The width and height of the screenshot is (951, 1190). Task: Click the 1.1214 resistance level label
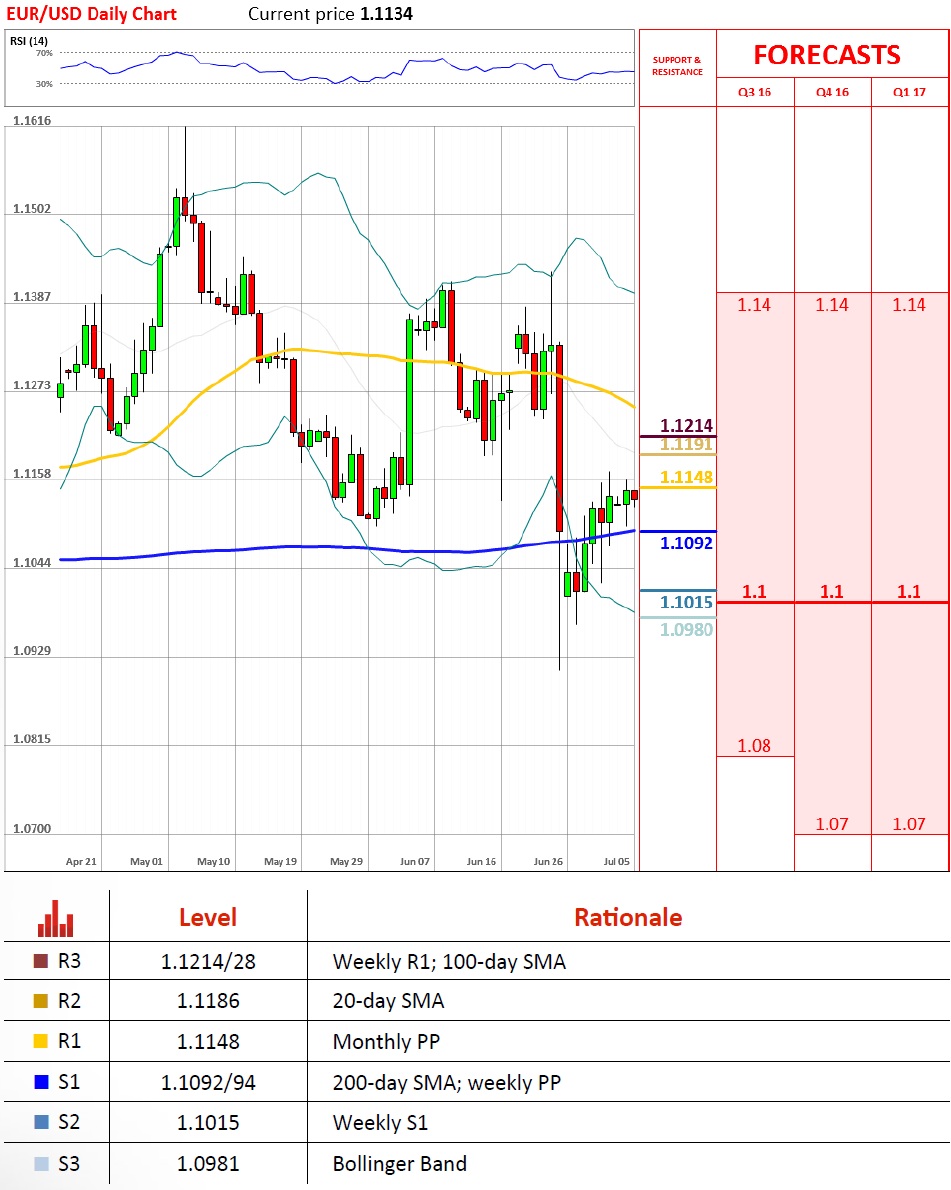686,426
